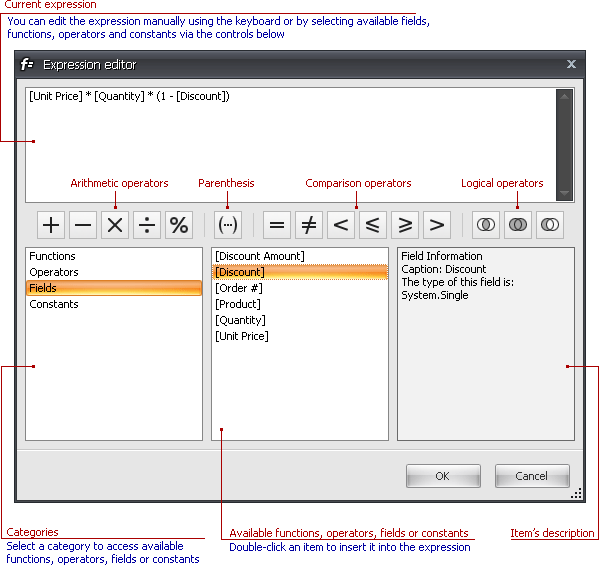Insert the plus addition operator
This screenshot has height=565, width=599.
click(51, 225)
